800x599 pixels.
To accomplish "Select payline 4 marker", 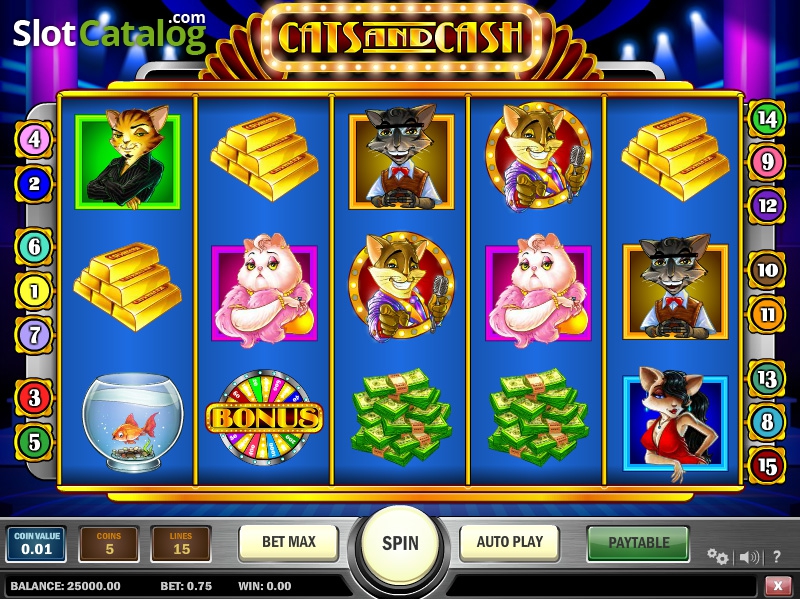I will tap(34, 139).
